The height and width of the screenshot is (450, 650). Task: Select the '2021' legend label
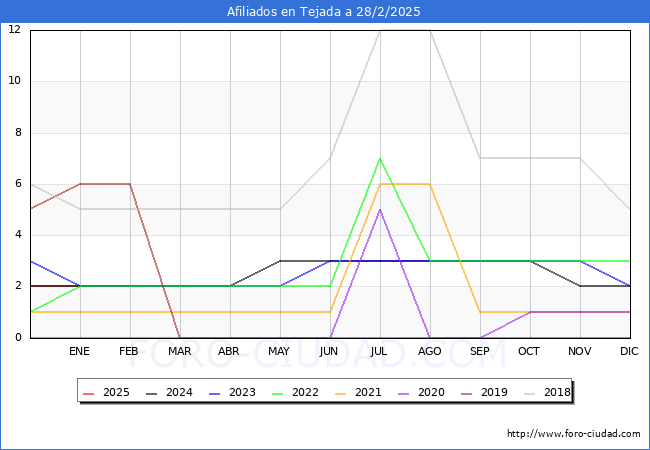pyautogui.click(x=368, y=392)
